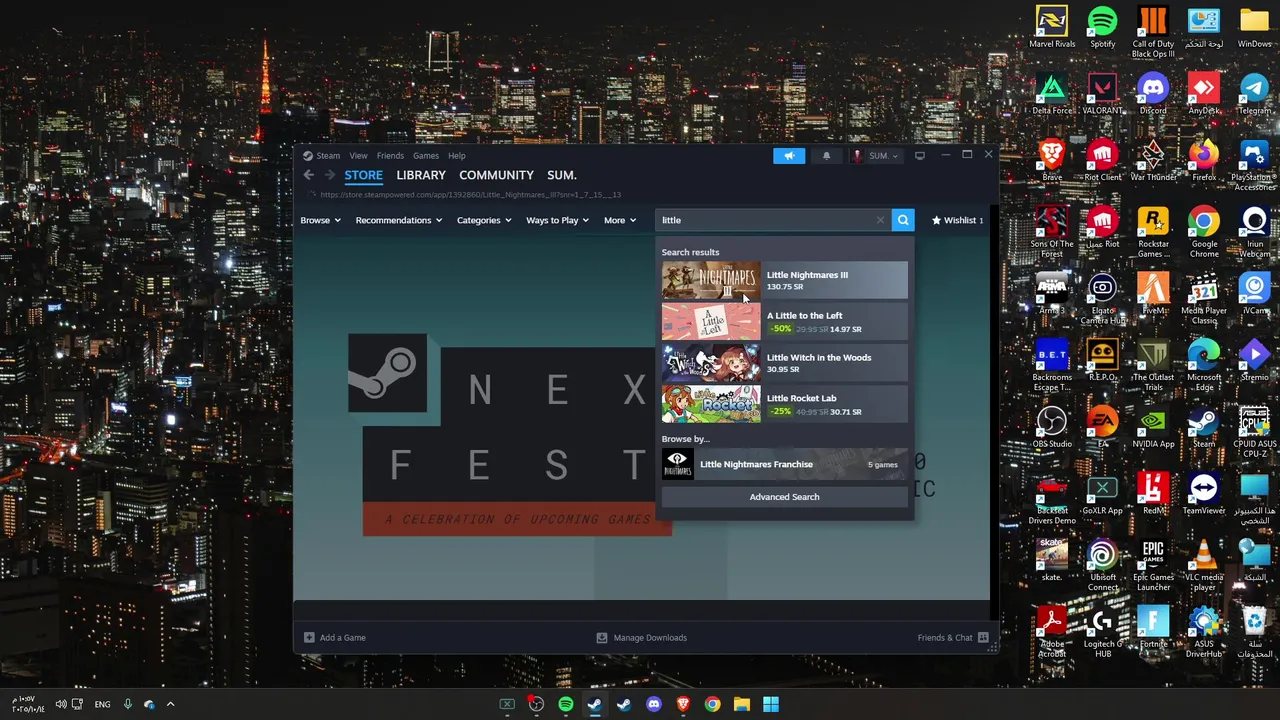Select the Telegram desktop icon
The image size is (1280, 720).
point(1255,94)
